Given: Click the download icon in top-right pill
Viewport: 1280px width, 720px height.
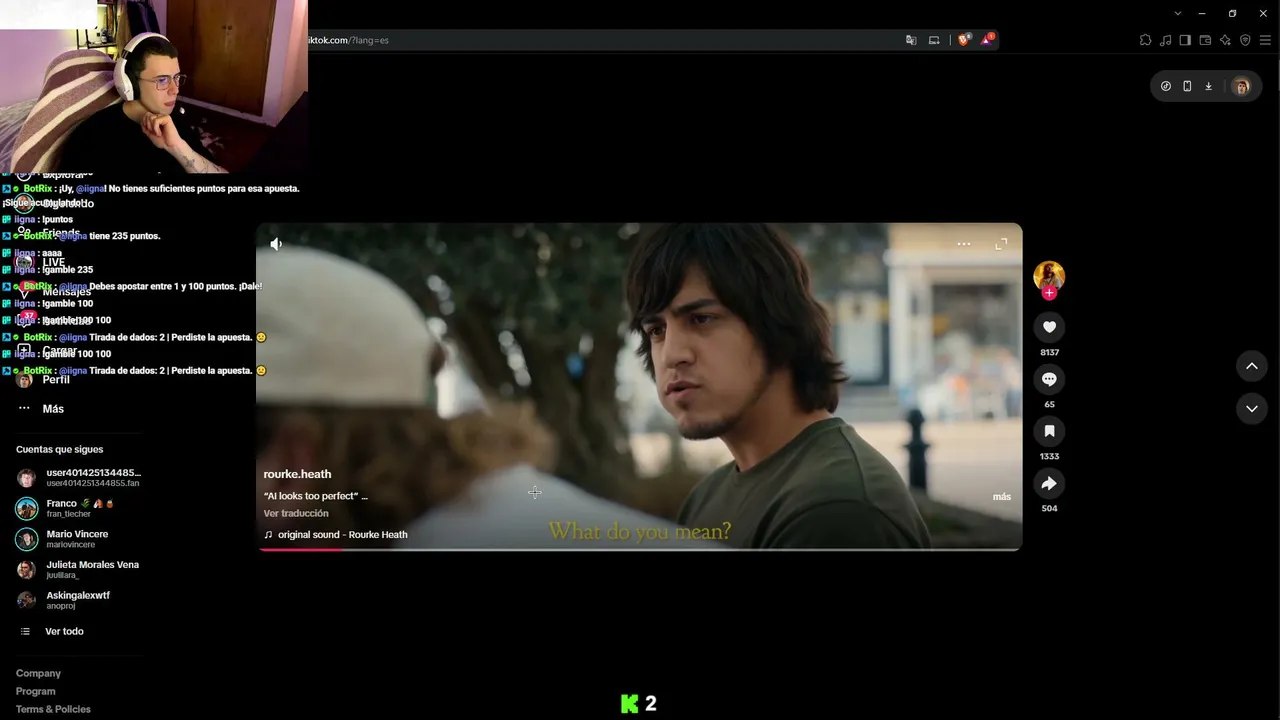Looking at the screenshot, I should tap(1208, 86).
